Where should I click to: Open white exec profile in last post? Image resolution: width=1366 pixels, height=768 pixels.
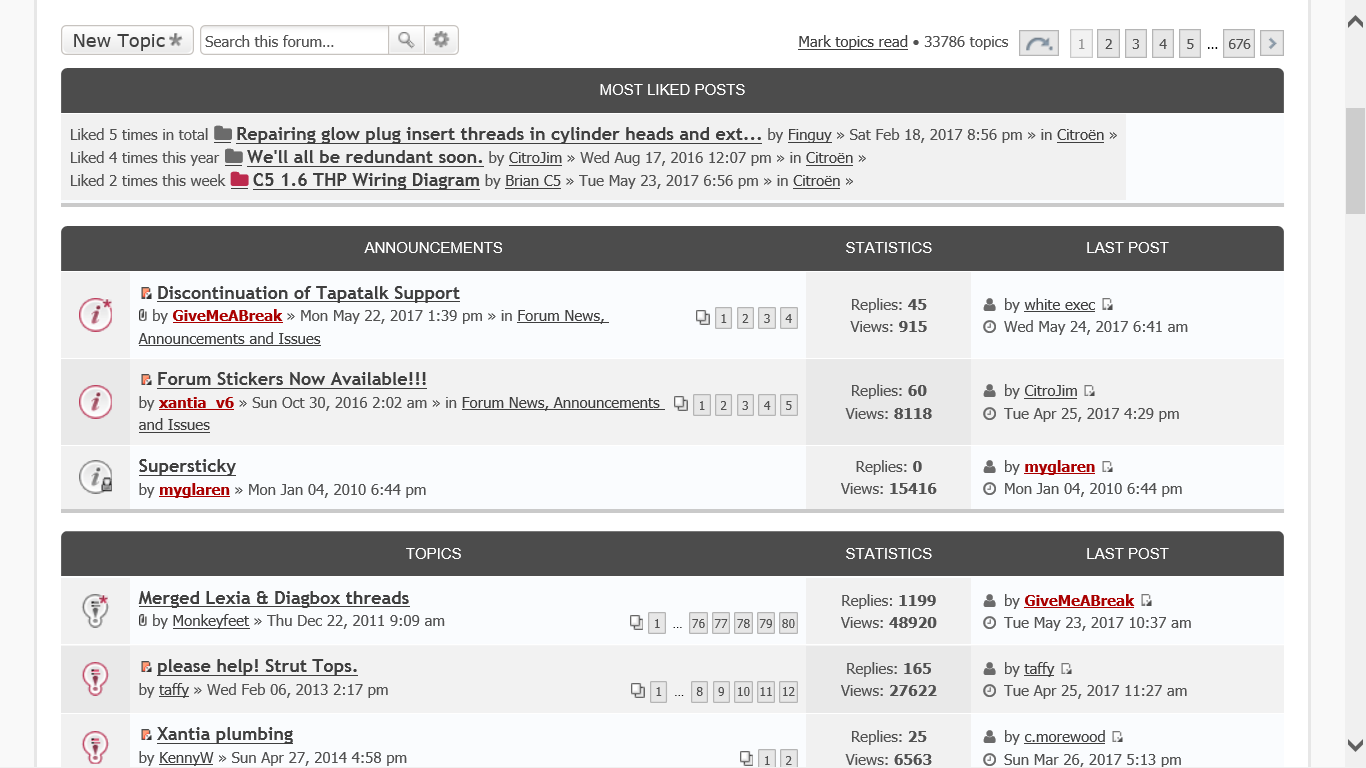[1060, 305]
